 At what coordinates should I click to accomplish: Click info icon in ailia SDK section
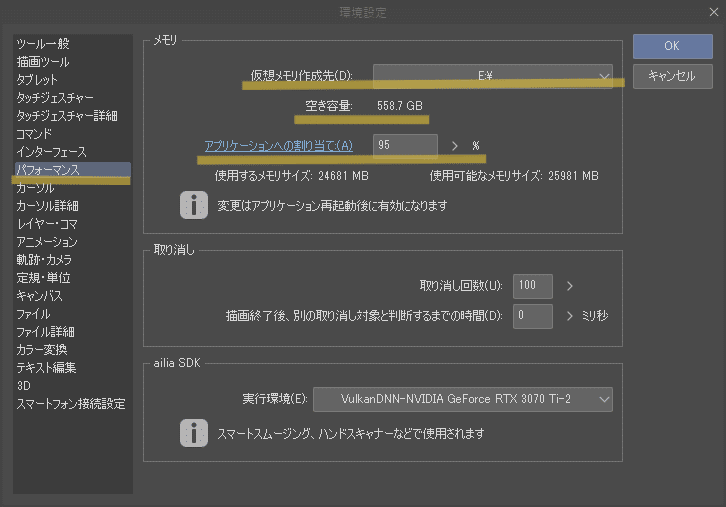tap(194, 433)
